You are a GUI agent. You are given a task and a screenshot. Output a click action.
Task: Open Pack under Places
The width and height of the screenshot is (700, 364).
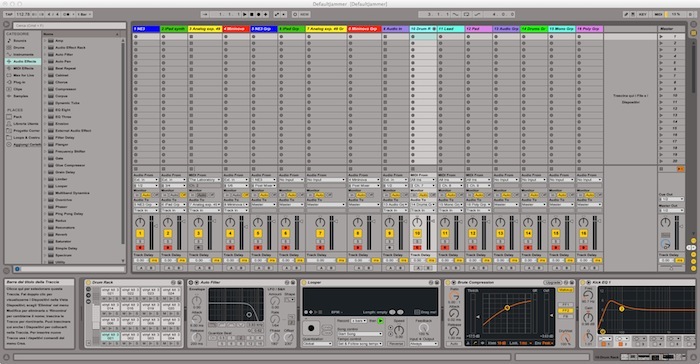(17, 117)
